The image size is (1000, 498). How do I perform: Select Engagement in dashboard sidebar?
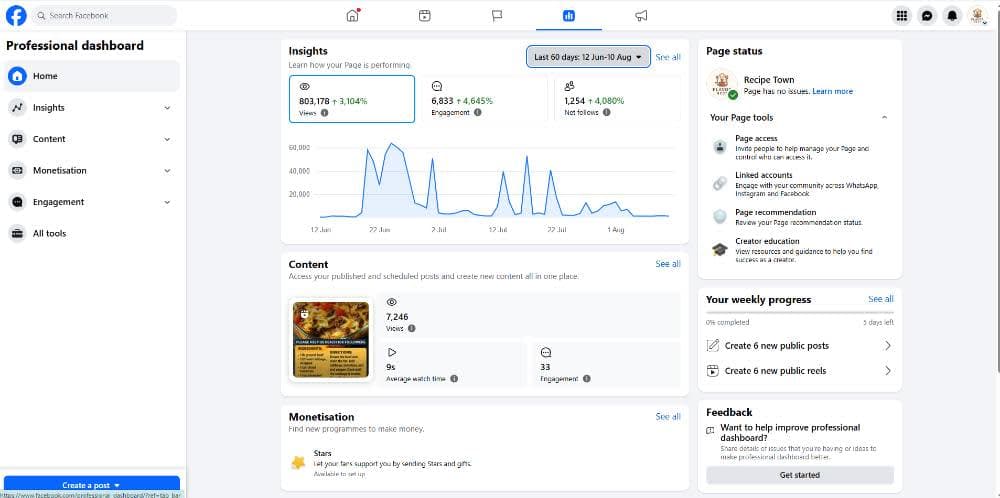pos(92,202)
